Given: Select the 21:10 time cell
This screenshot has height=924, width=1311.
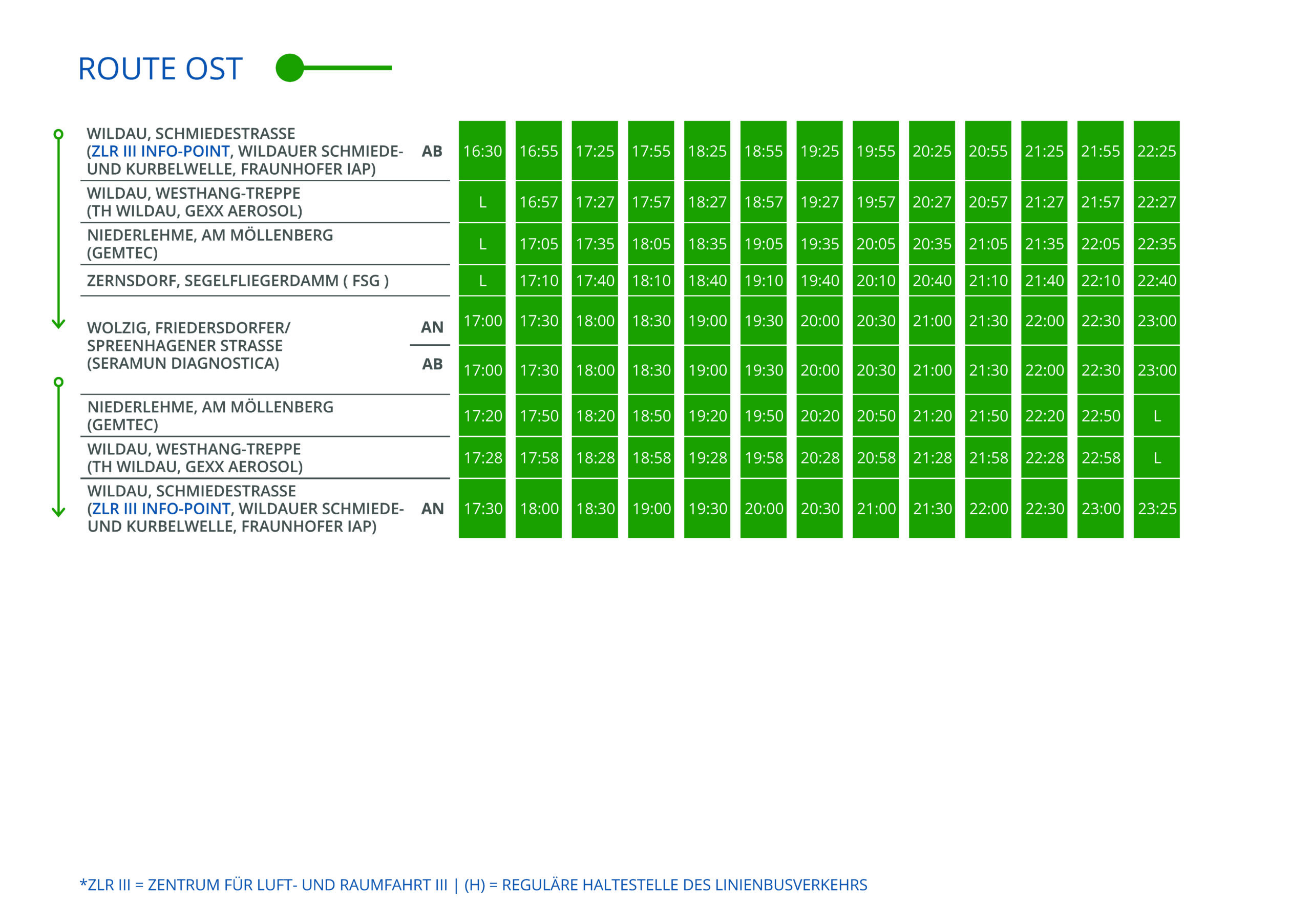Looking at the screenshot, I should tap(988, 281).
